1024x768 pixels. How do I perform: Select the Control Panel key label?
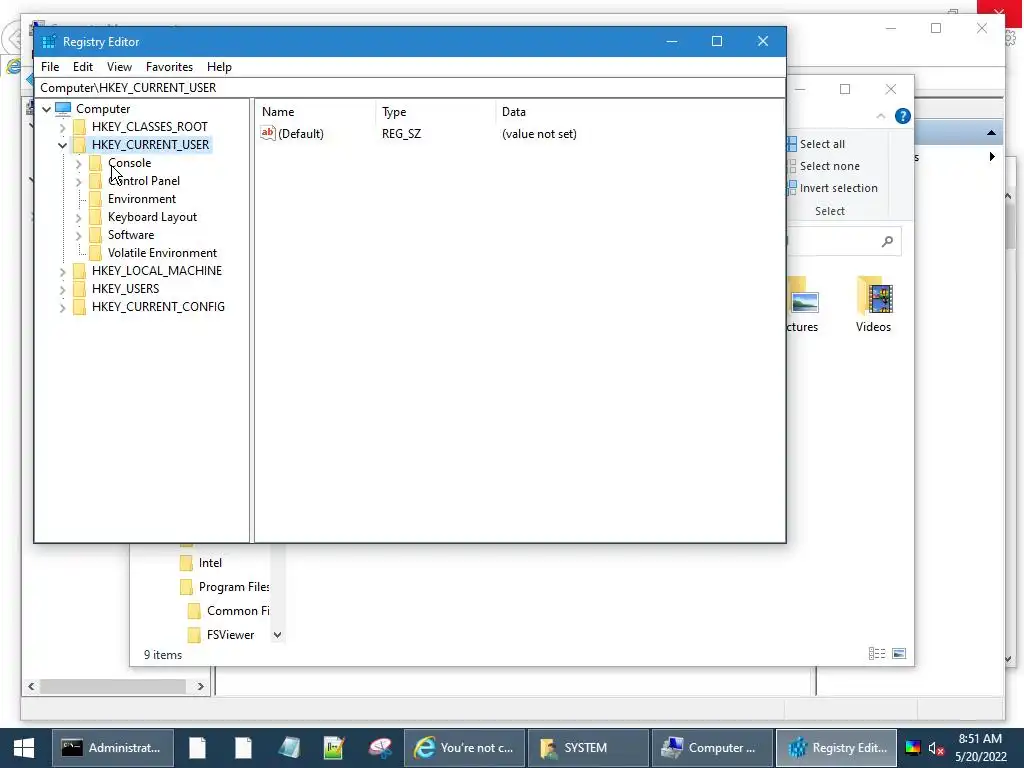(144, 181)
